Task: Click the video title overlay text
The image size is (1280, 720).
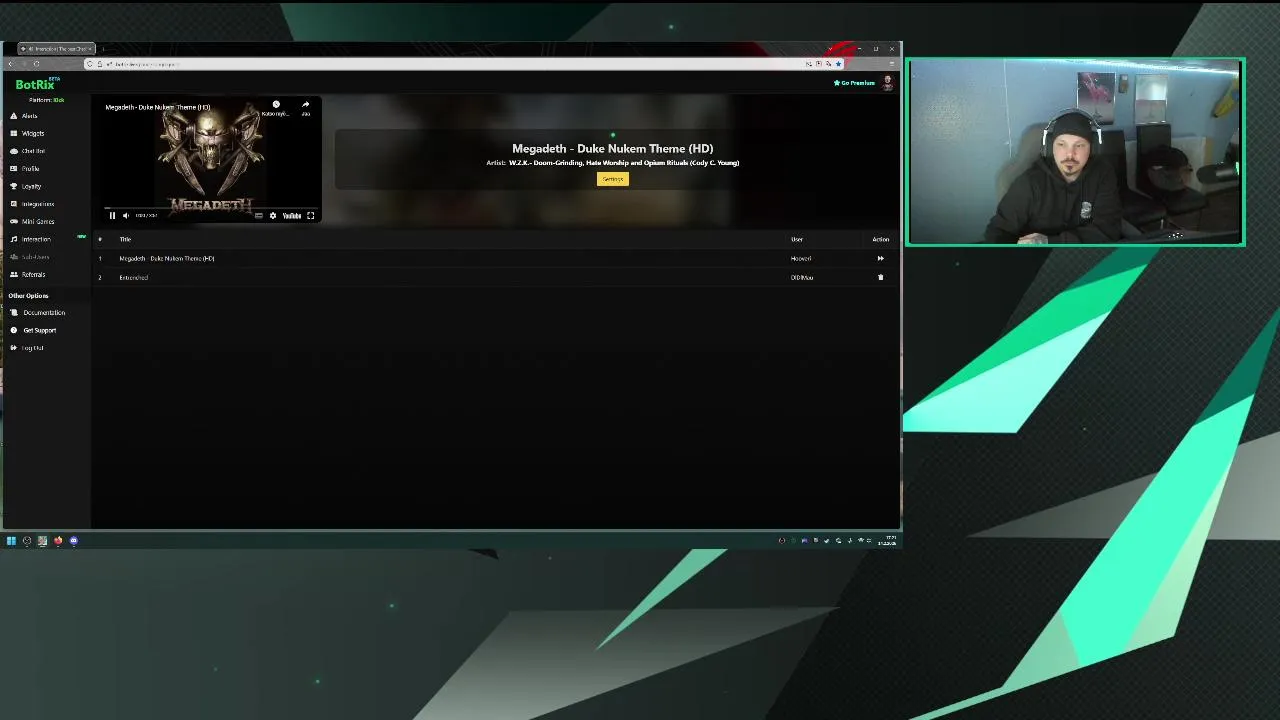Action: tap(158, 107)
